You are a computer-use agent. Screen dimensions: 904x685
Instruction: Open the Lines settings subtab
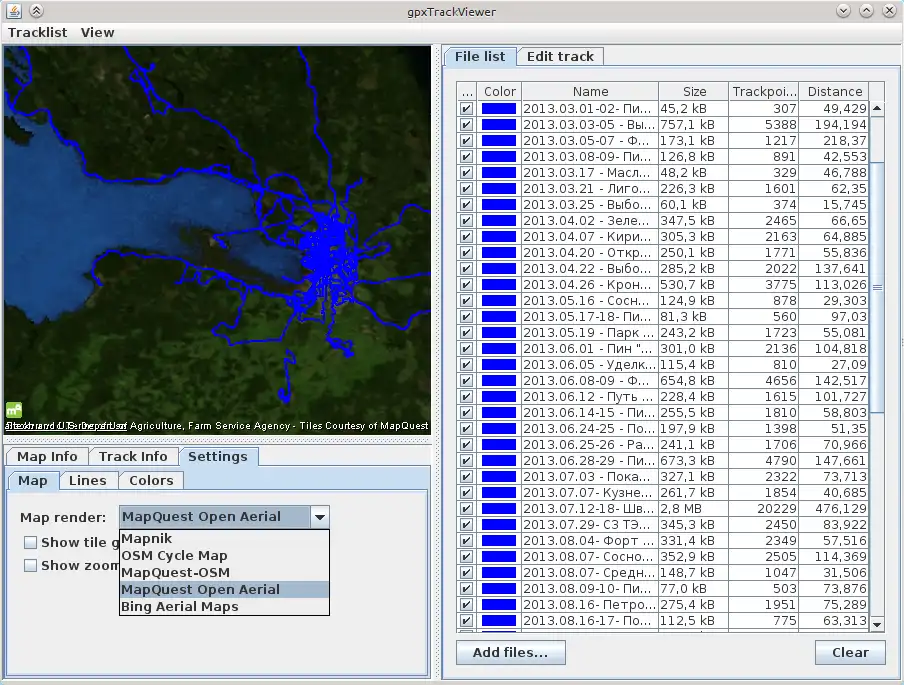click(x=88, y=480)
